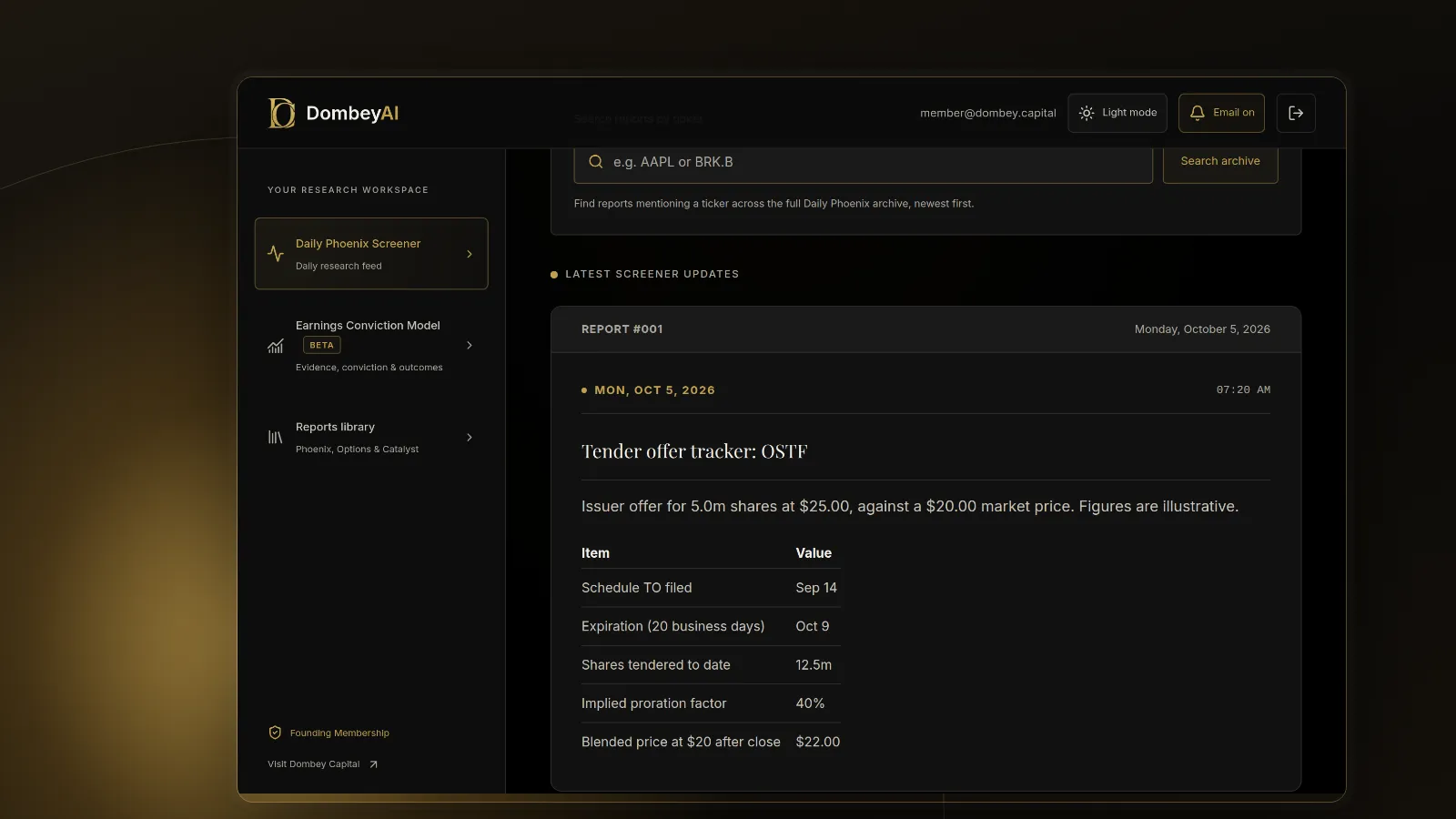Click the sun icon for Light mode
Screen dimensions: 1456x819
pos(1087,113)
